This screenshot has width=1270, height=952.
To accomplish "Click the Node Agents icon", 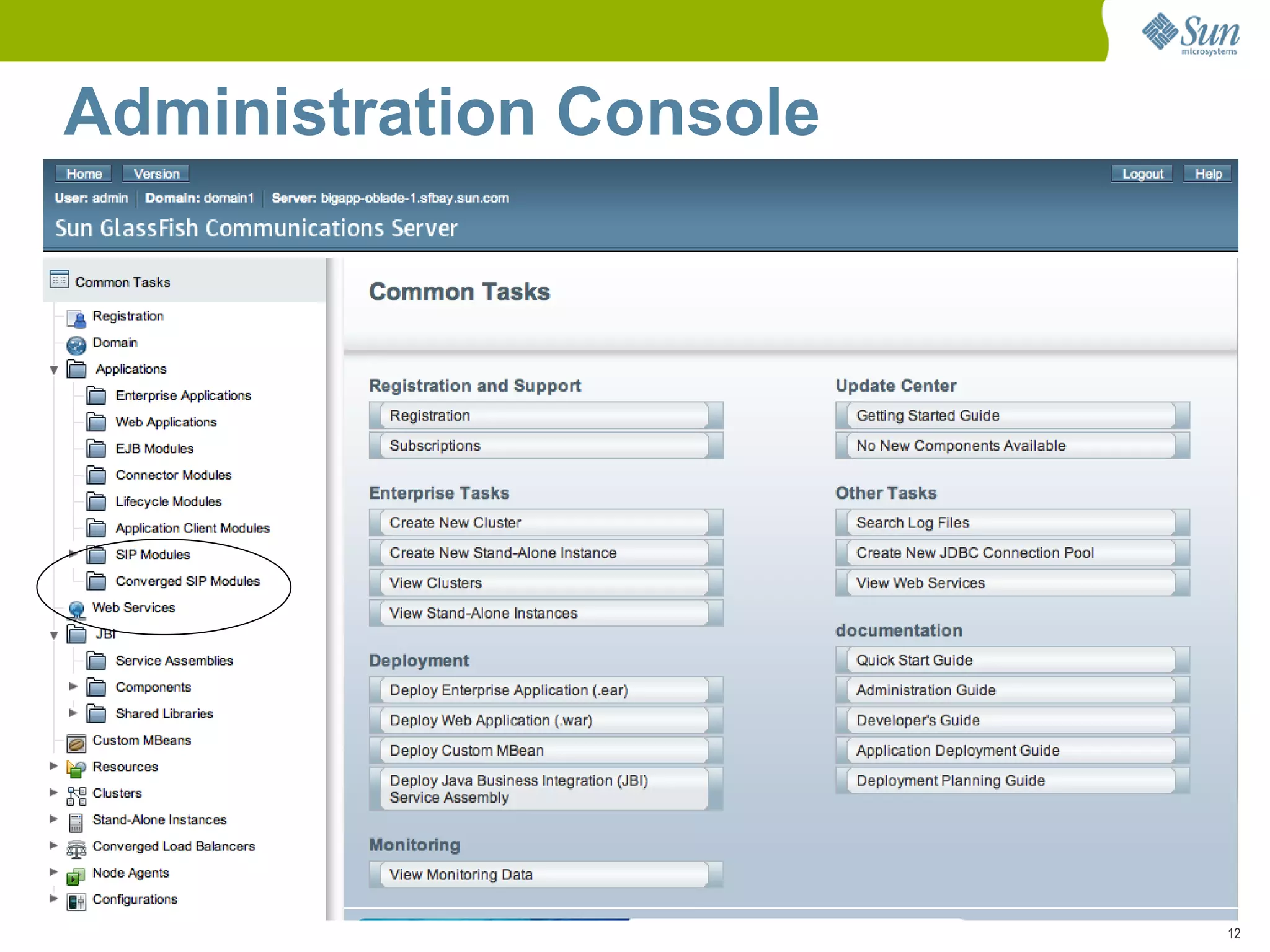I will click(76, 875).
